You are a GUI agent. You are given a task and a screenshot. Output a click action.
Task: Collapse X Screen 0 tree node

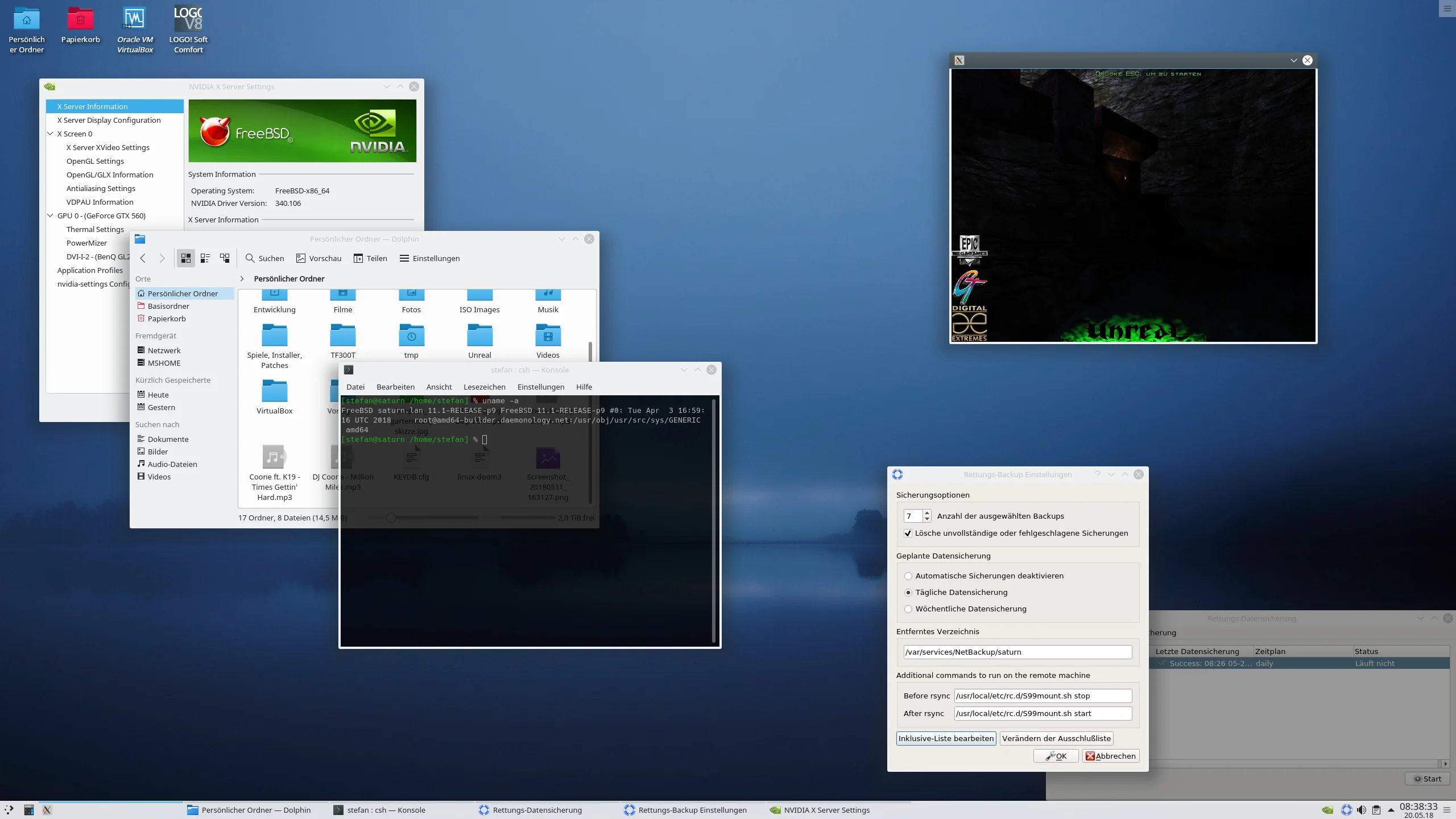(x=50, y=134)
